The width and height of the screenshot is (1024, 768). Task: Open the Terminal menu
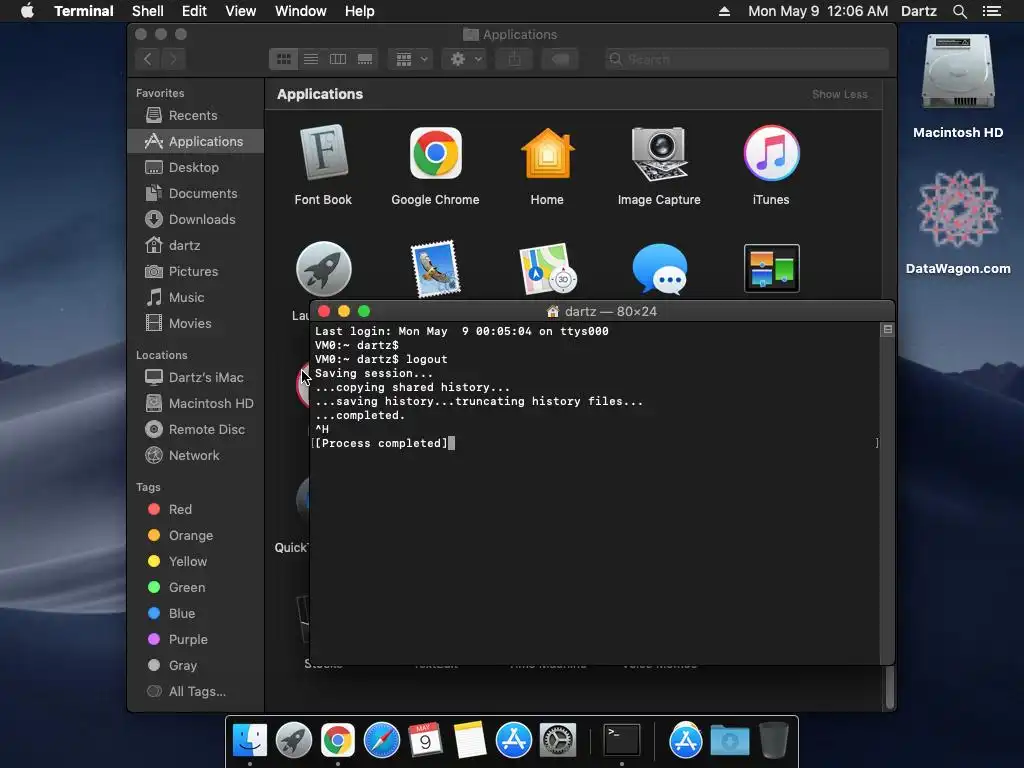(84, 11)
